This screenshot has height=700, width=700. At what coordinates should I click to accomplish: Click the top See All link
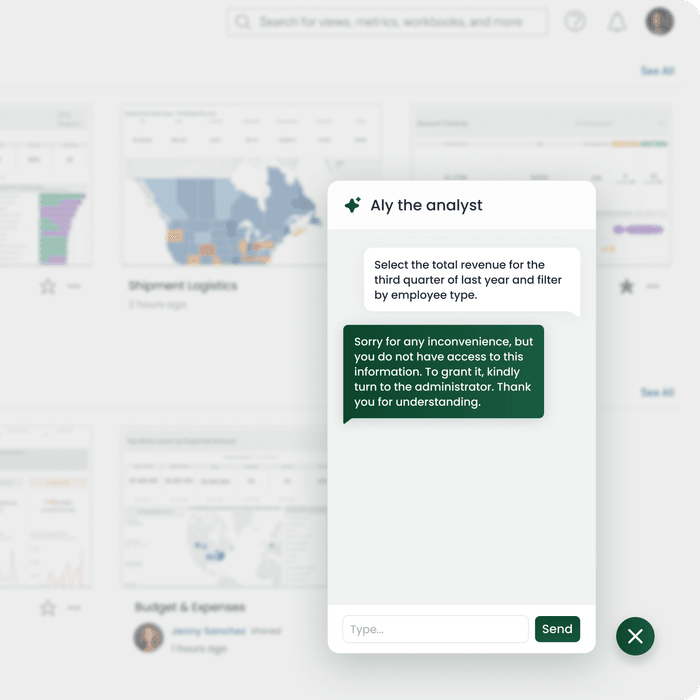657,71
